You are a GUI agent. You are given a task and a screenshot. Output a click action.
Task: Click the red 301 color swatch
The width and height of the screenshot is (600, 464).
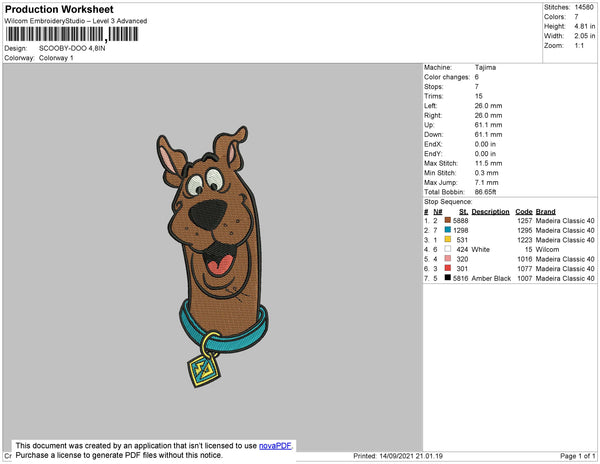pyautogui.click(x=448, y=268)
